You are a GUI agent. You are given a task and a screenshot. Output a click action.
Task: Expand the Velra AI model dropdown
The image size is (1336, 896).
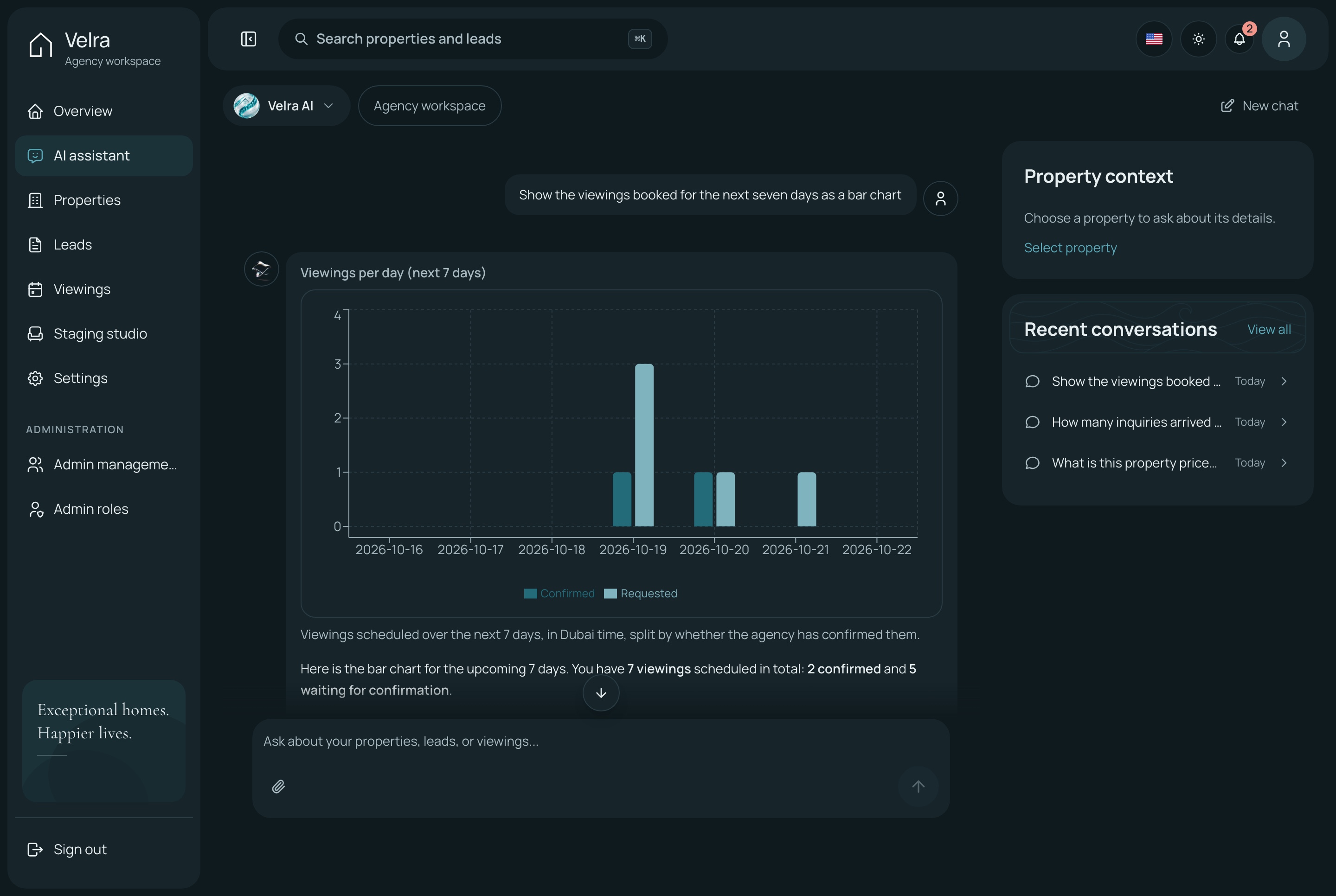[286, 106]
